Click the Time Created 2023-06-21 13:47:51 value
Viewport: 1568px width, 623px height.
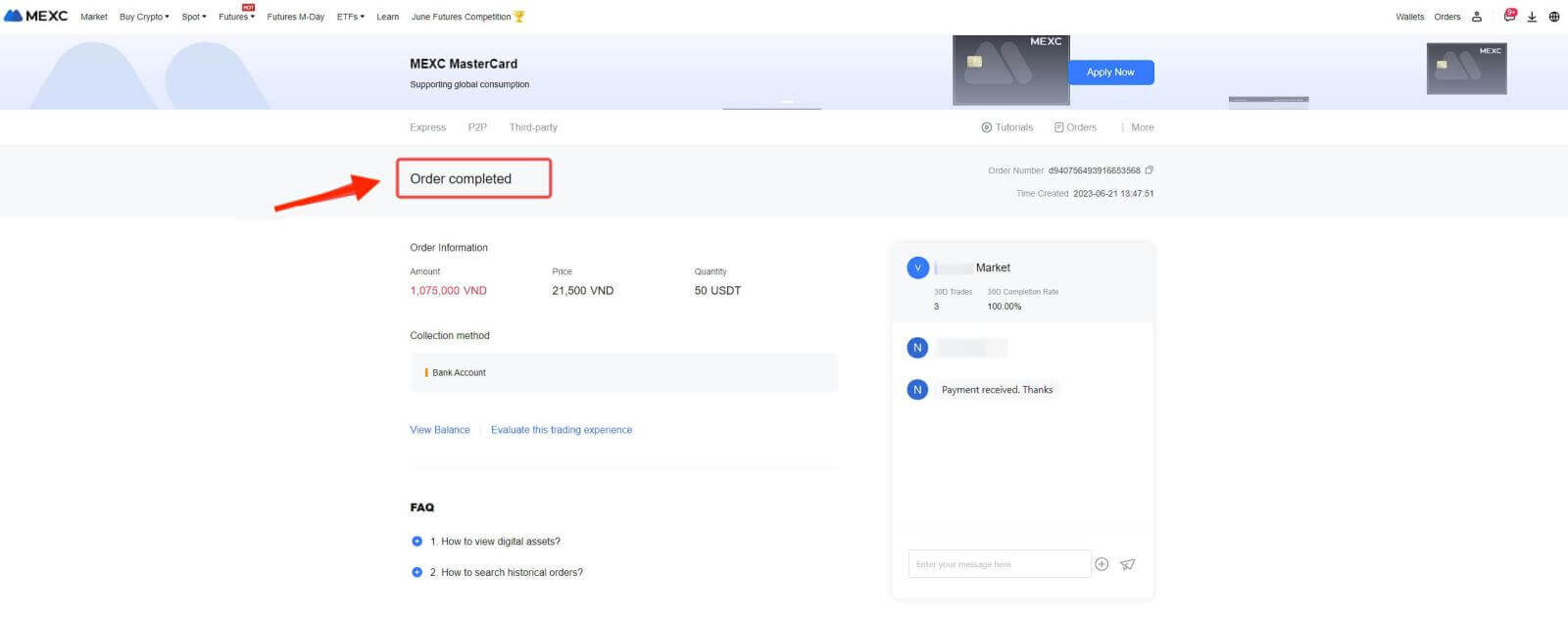[1113, 194]
